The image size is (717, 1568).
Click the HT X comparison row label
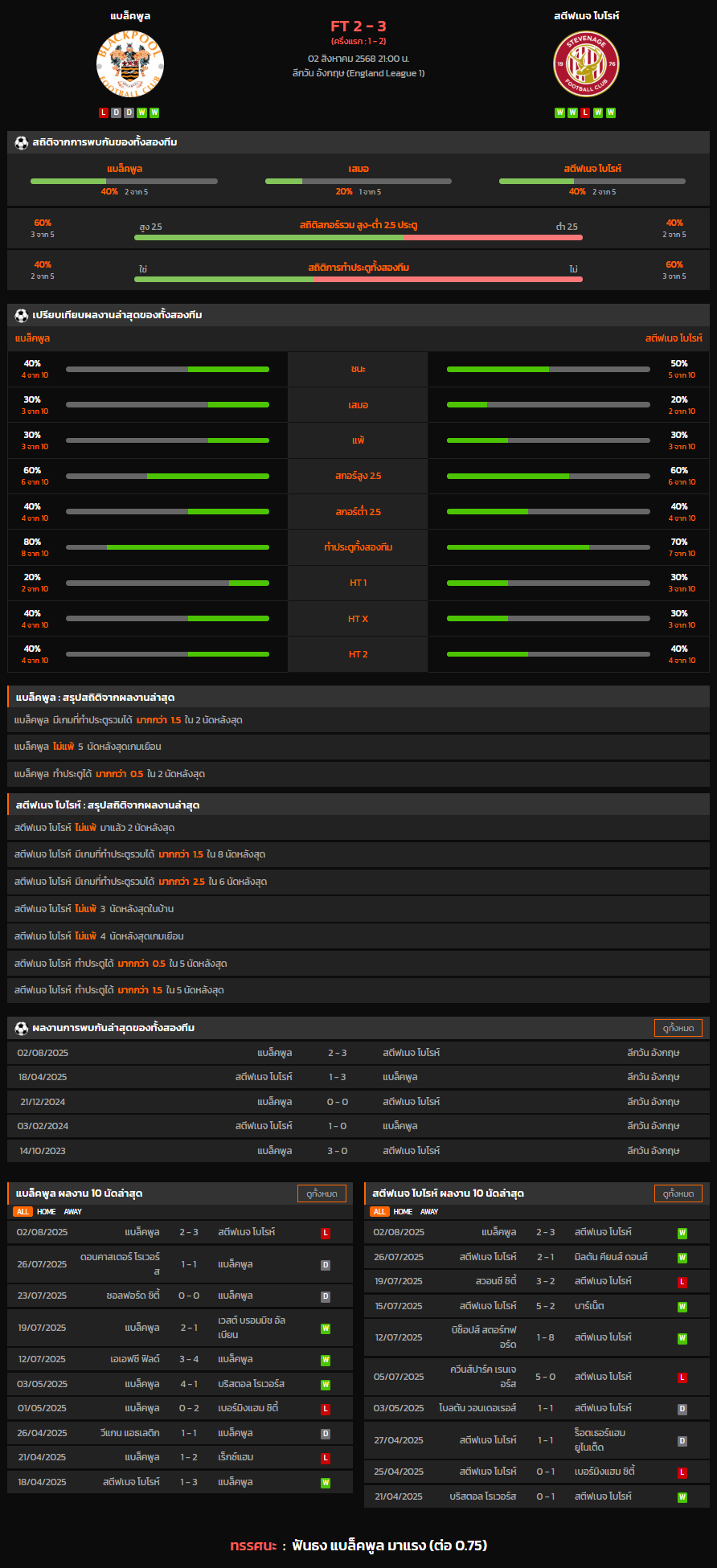tap(358, 619)
